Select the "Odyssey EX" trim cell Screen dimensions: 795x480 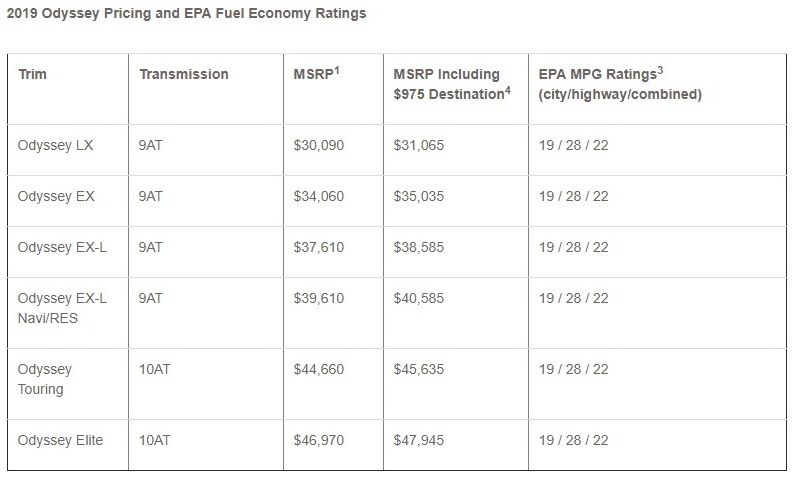click(x=56, y=196)
